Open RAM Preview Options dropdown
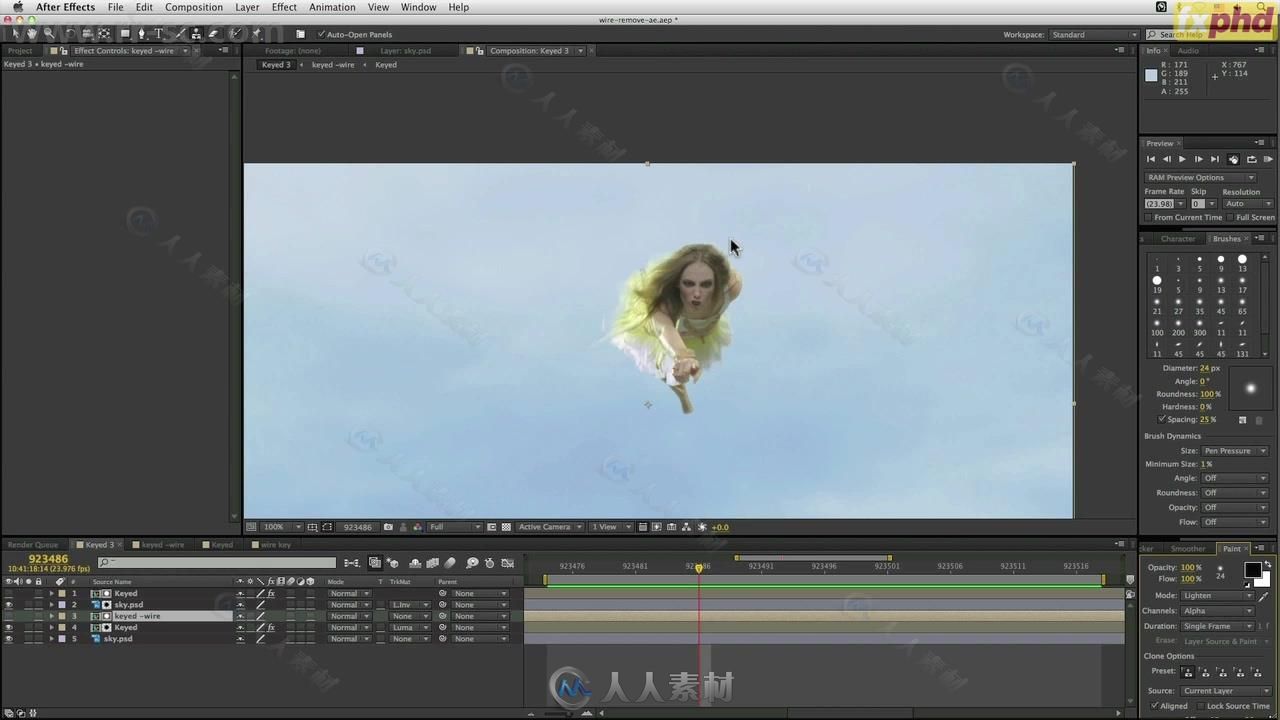The height and width of the screenshot is (720, 1280). [1200, 177]
